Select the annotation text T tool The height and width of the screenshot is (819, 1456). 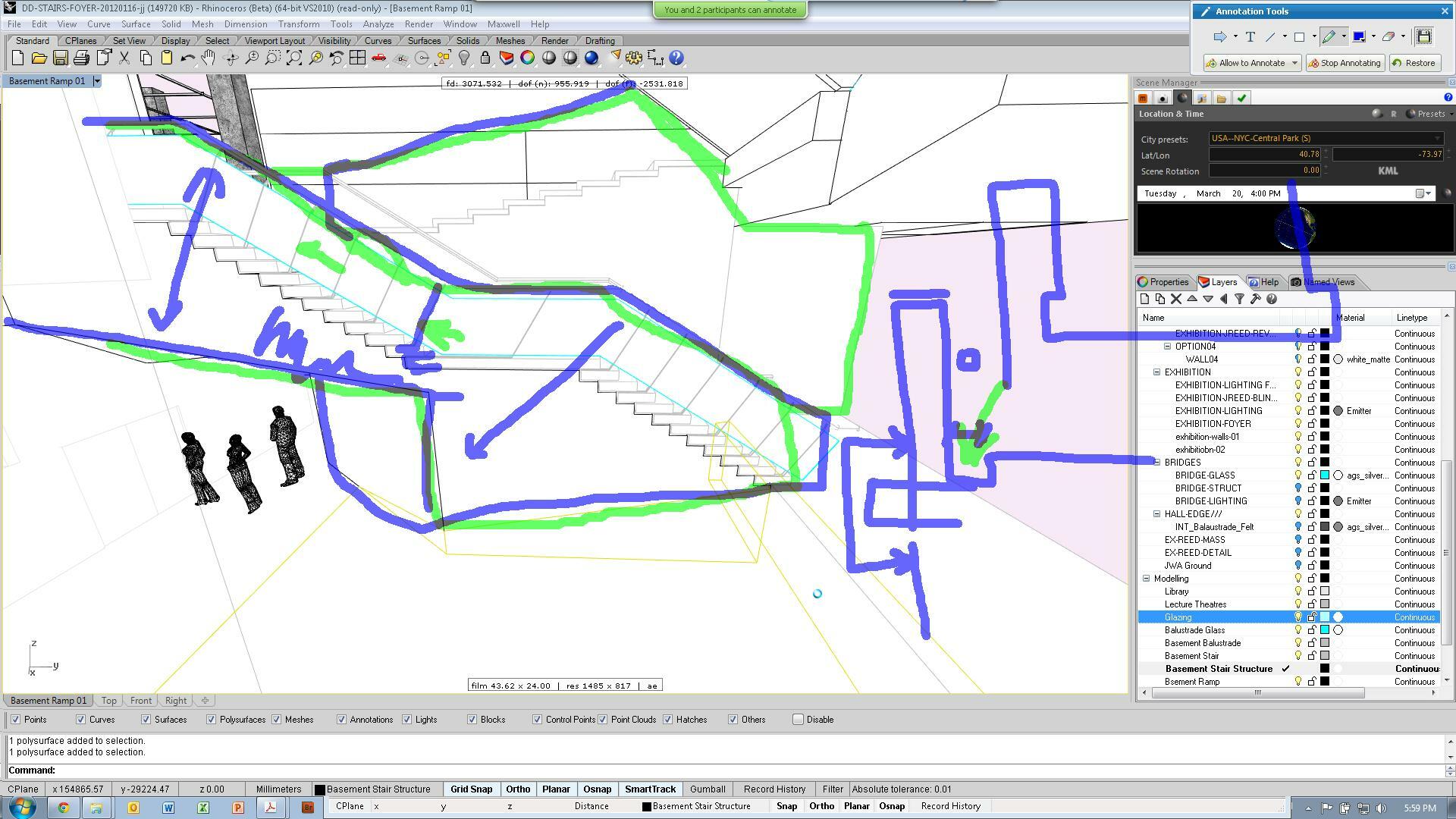tap(1250, 36)
